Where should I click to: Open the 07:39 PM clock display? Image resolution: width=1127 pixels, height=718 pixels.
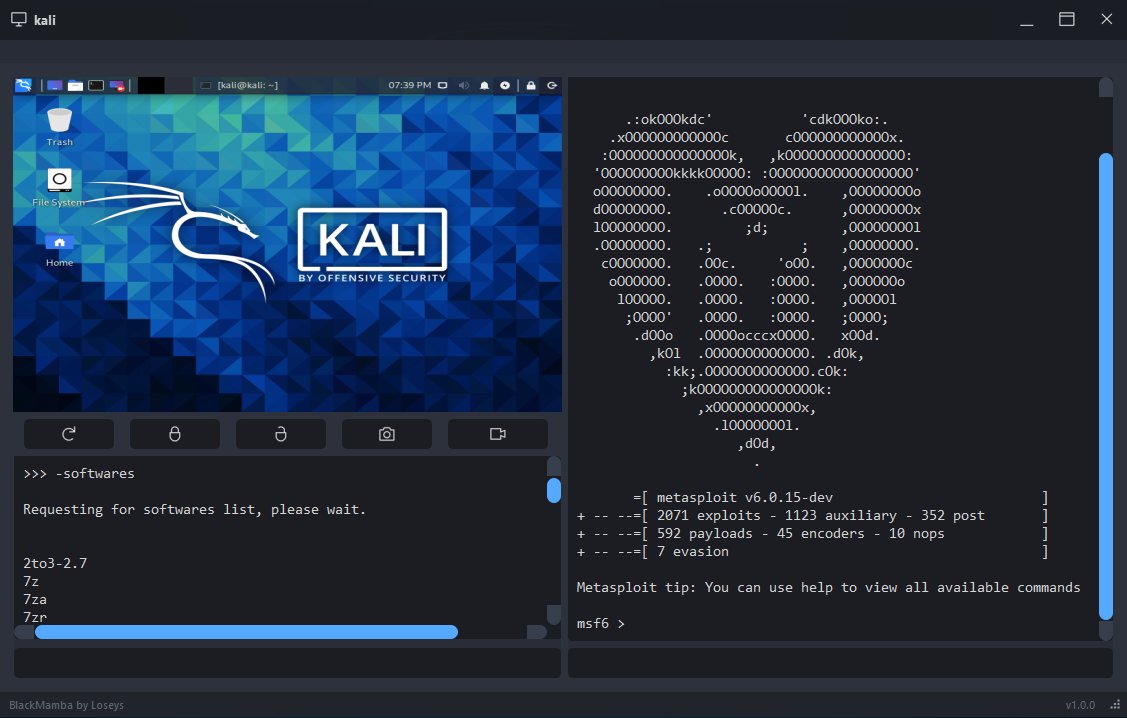click(x=409, y=85)
